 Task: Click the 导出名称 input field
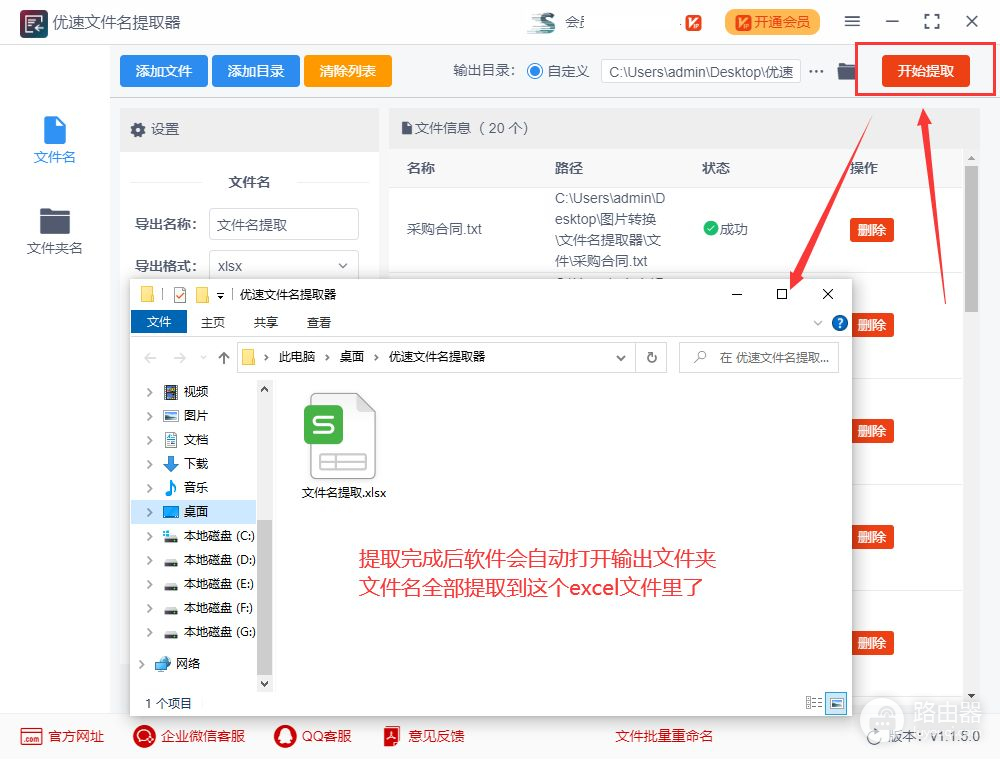[284, 225]
